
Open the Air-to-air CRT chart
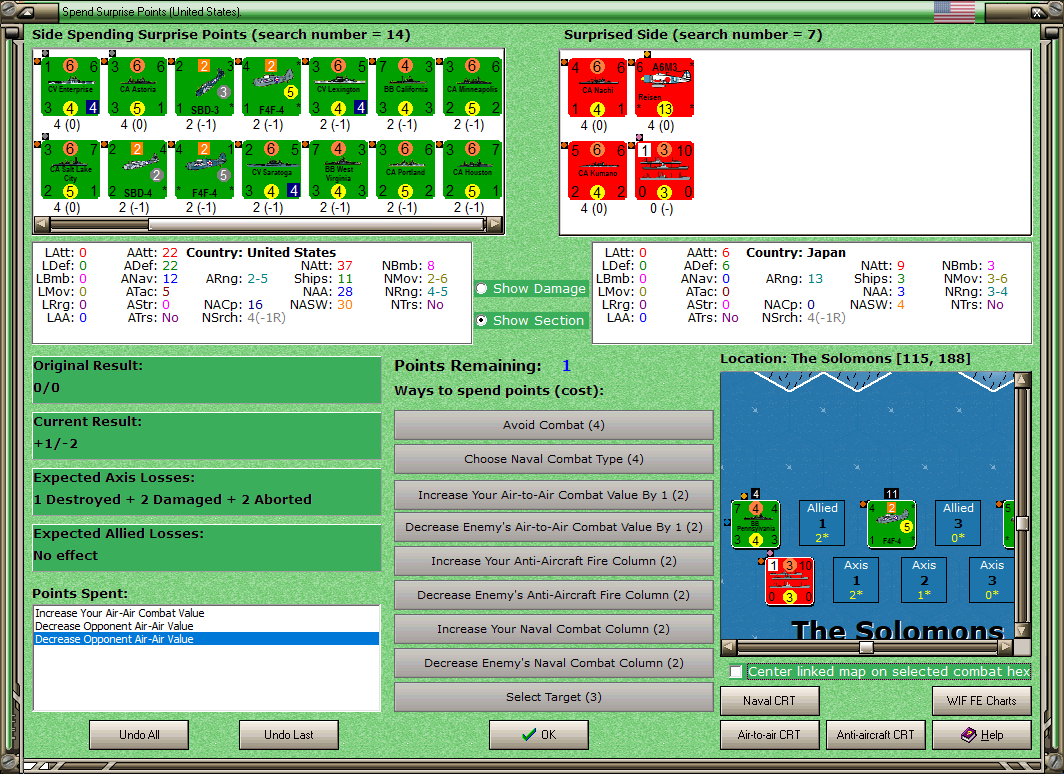point(770,735)
